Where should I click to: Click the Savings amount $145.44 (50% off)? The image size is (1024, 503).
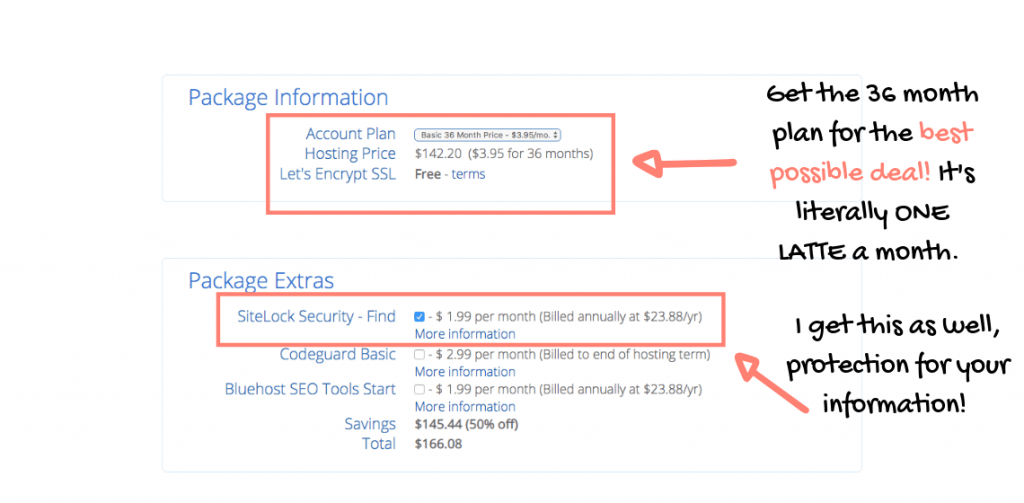click(x=466, y=425)
